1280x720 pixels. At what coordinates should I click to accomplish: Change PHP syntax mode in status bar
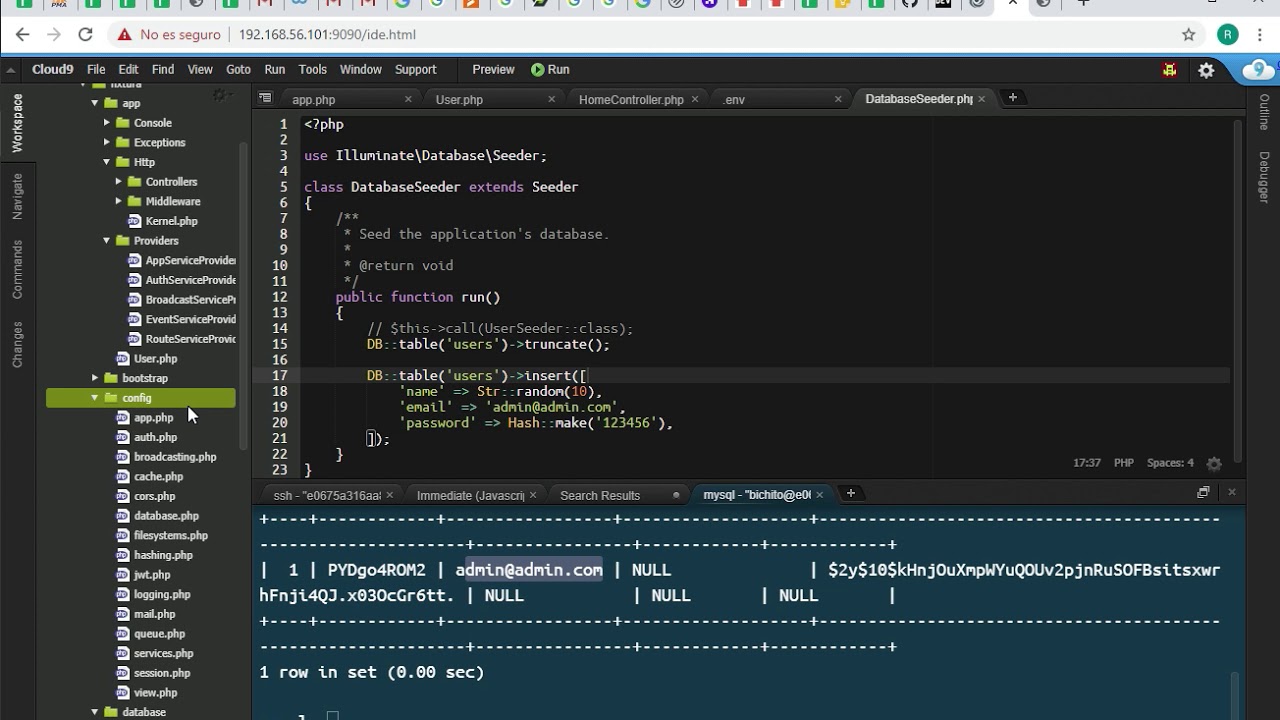point(1124,463)
